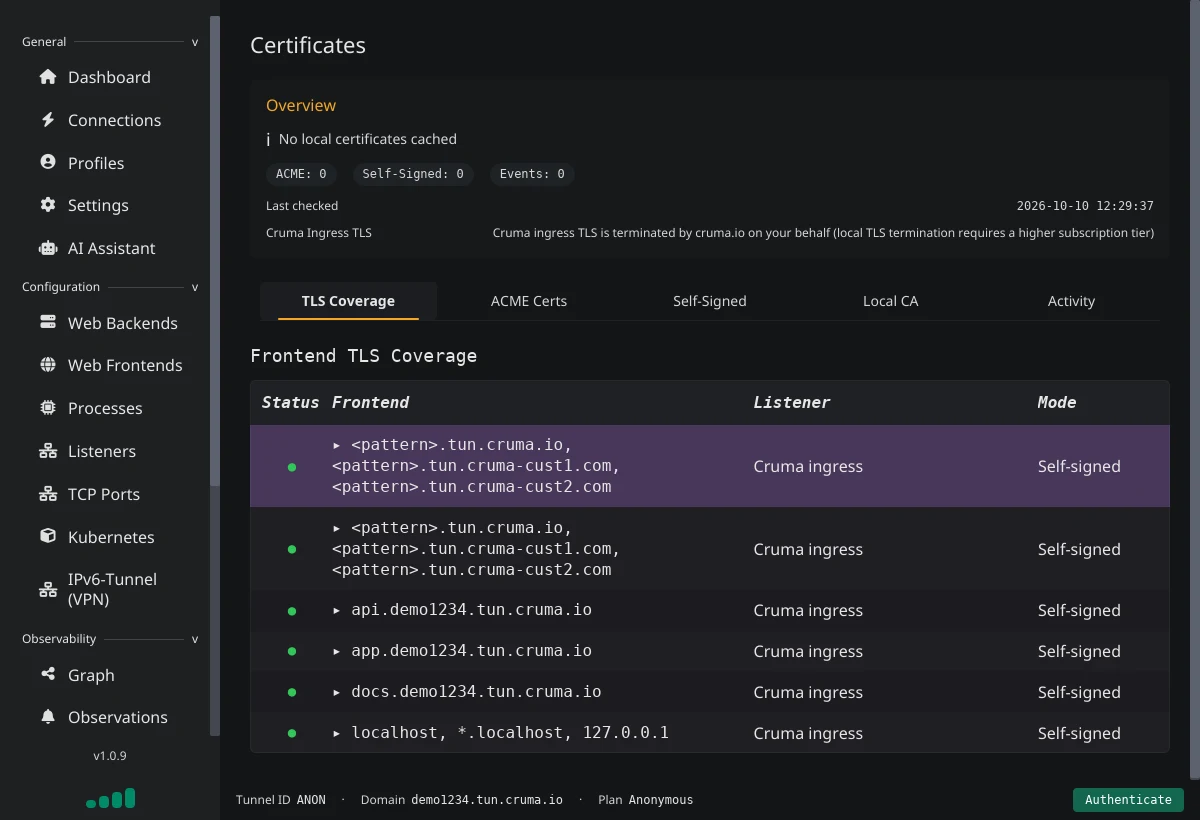Select the TLS Coverage tab
Image resolution: width=1200 pixels, height=820 pixels.
(x=348, y=301)
